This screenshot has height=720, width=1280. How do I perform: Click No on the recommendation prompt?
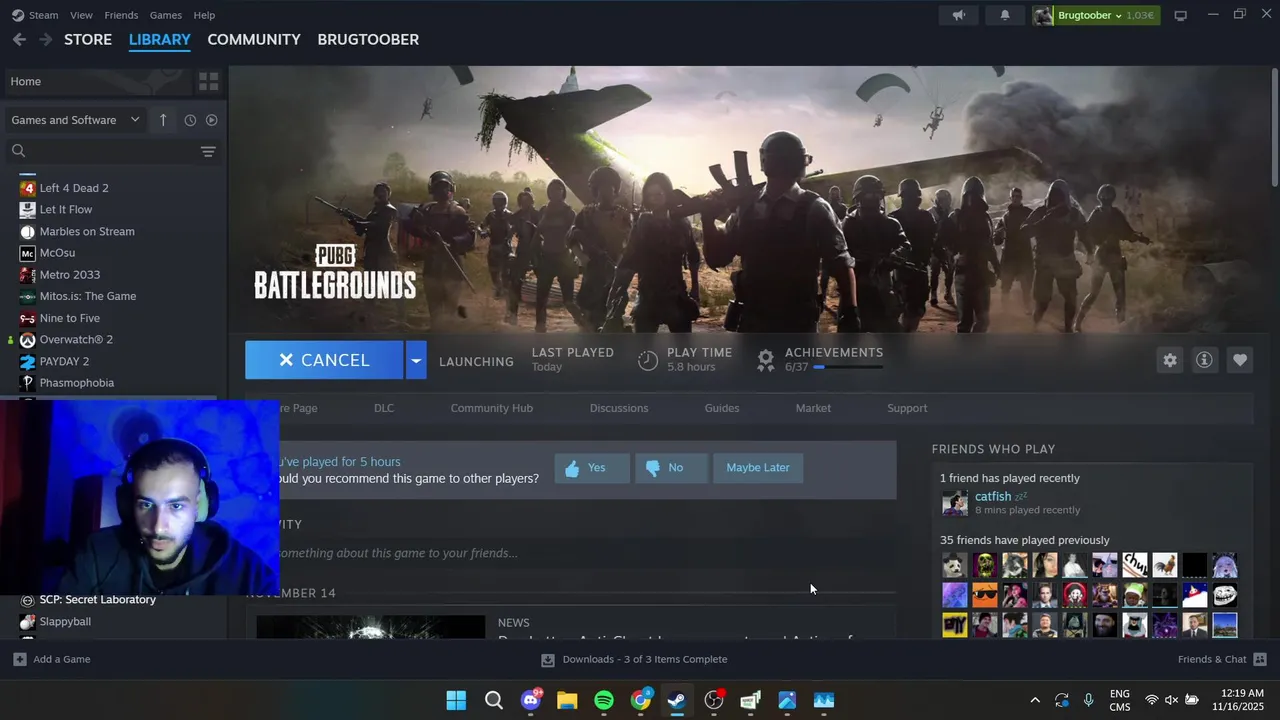click(x=671, y=468)
